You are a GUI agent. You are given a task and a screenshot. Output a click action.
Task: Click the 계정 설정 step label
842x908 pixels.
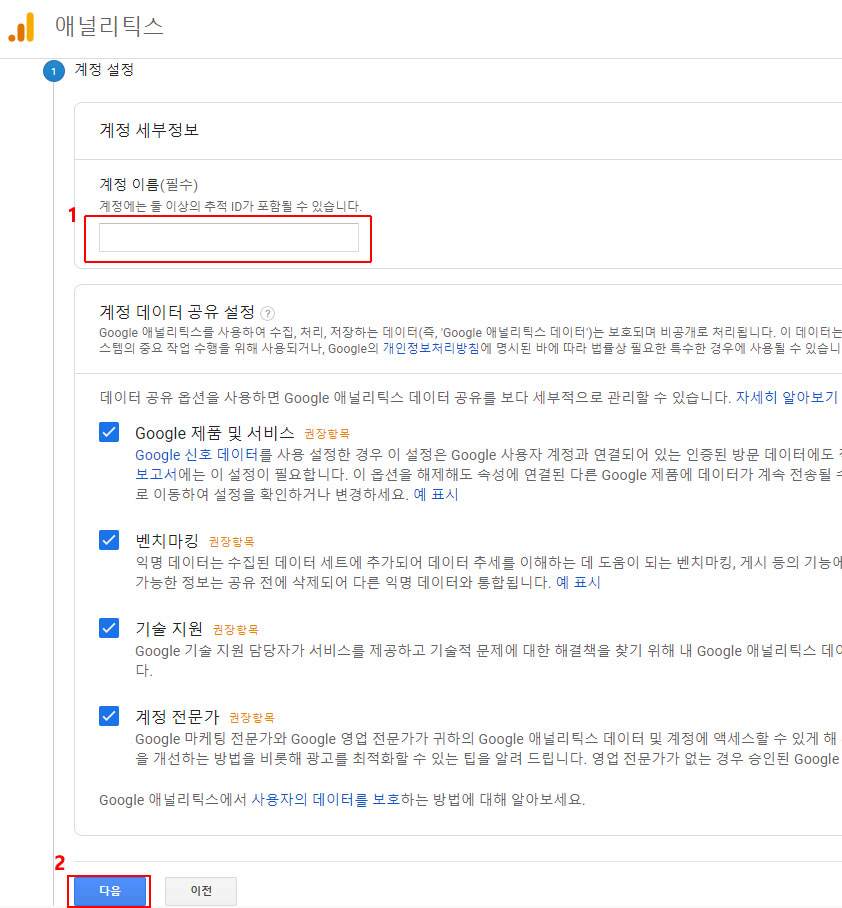point(104,70)
